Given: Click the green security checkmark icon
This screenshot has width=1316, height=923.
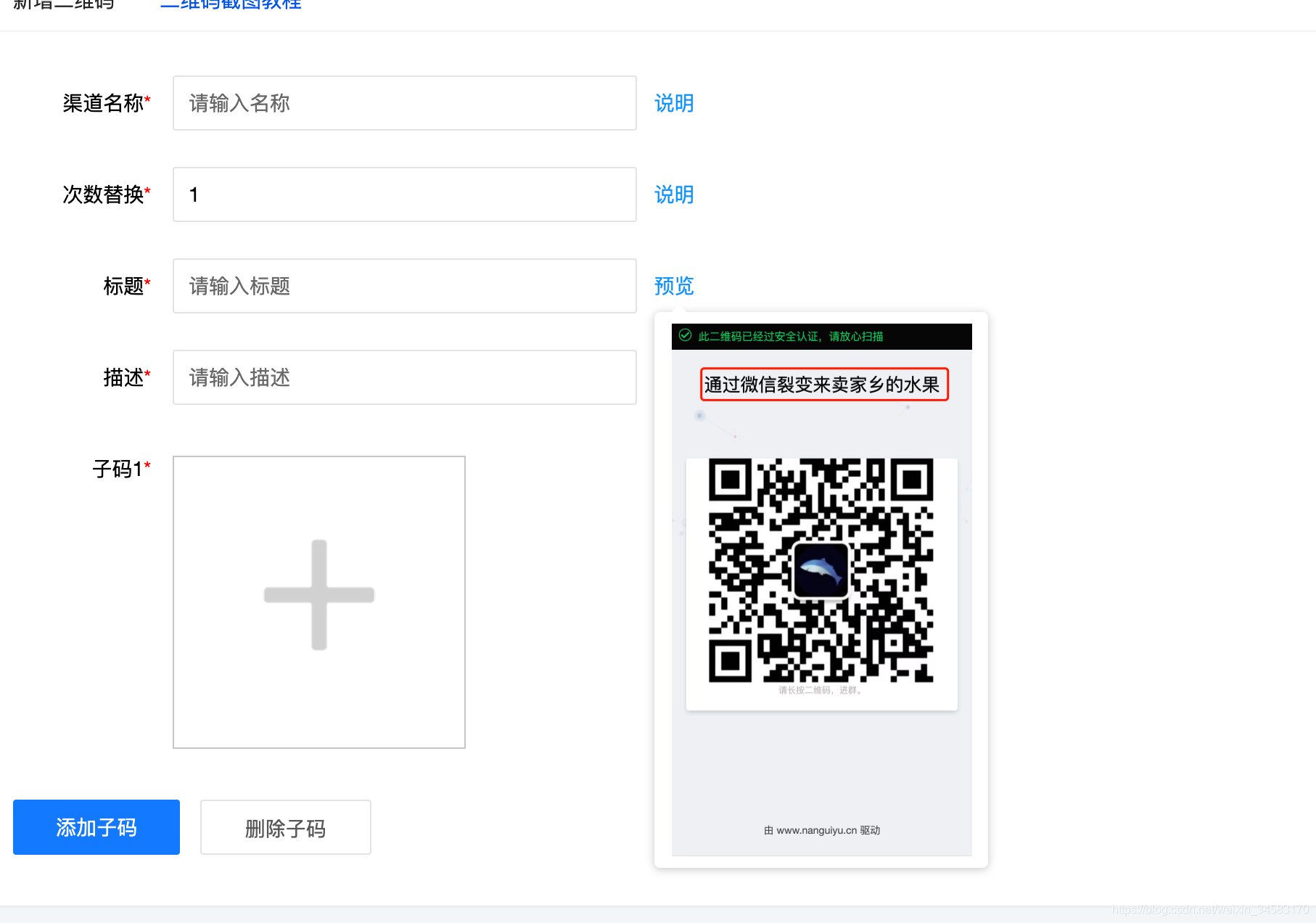Looking at the screenshot, I should (685, 335).
